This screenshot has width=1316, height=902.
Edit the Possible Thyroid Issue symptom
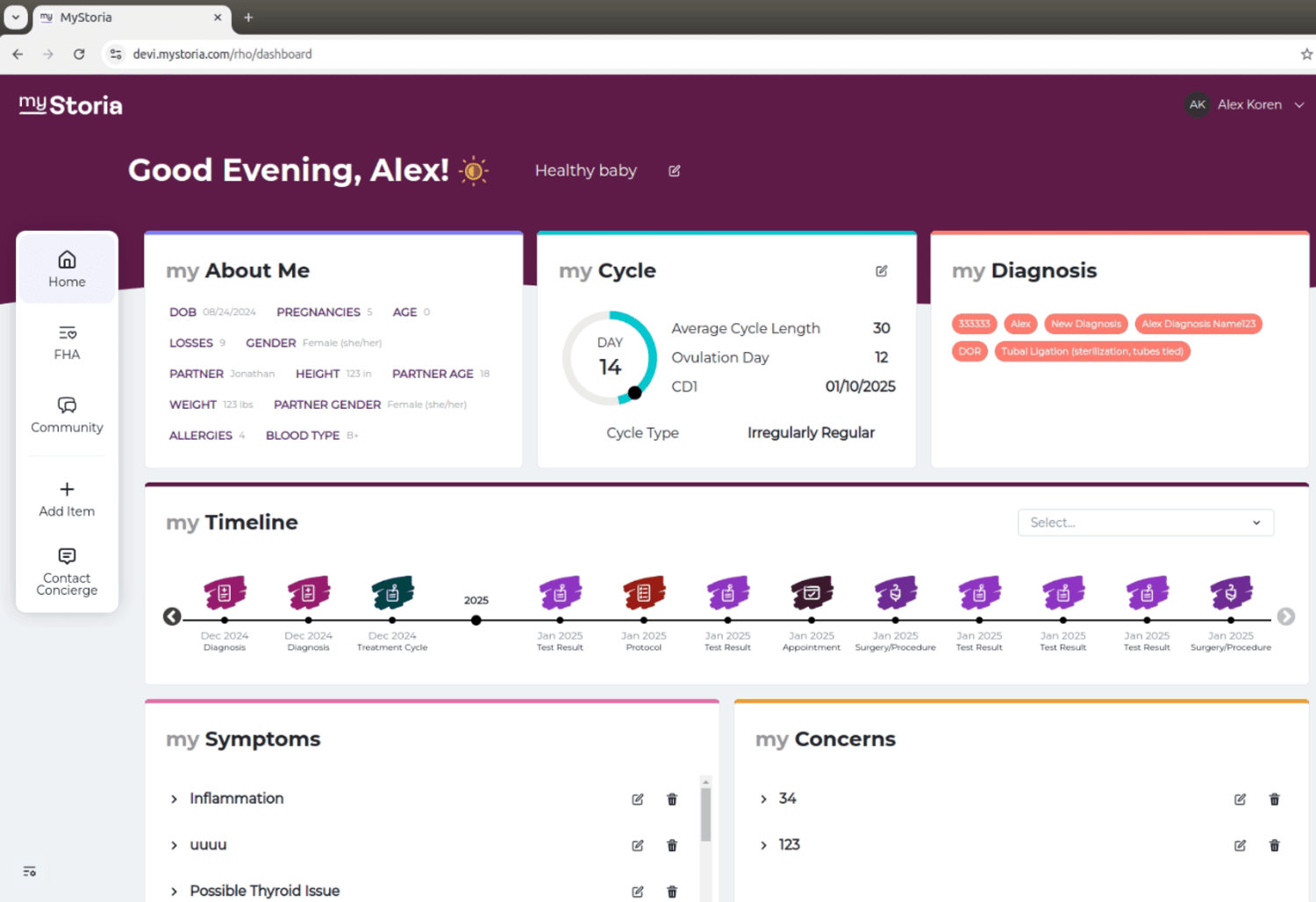pos(638,891)
